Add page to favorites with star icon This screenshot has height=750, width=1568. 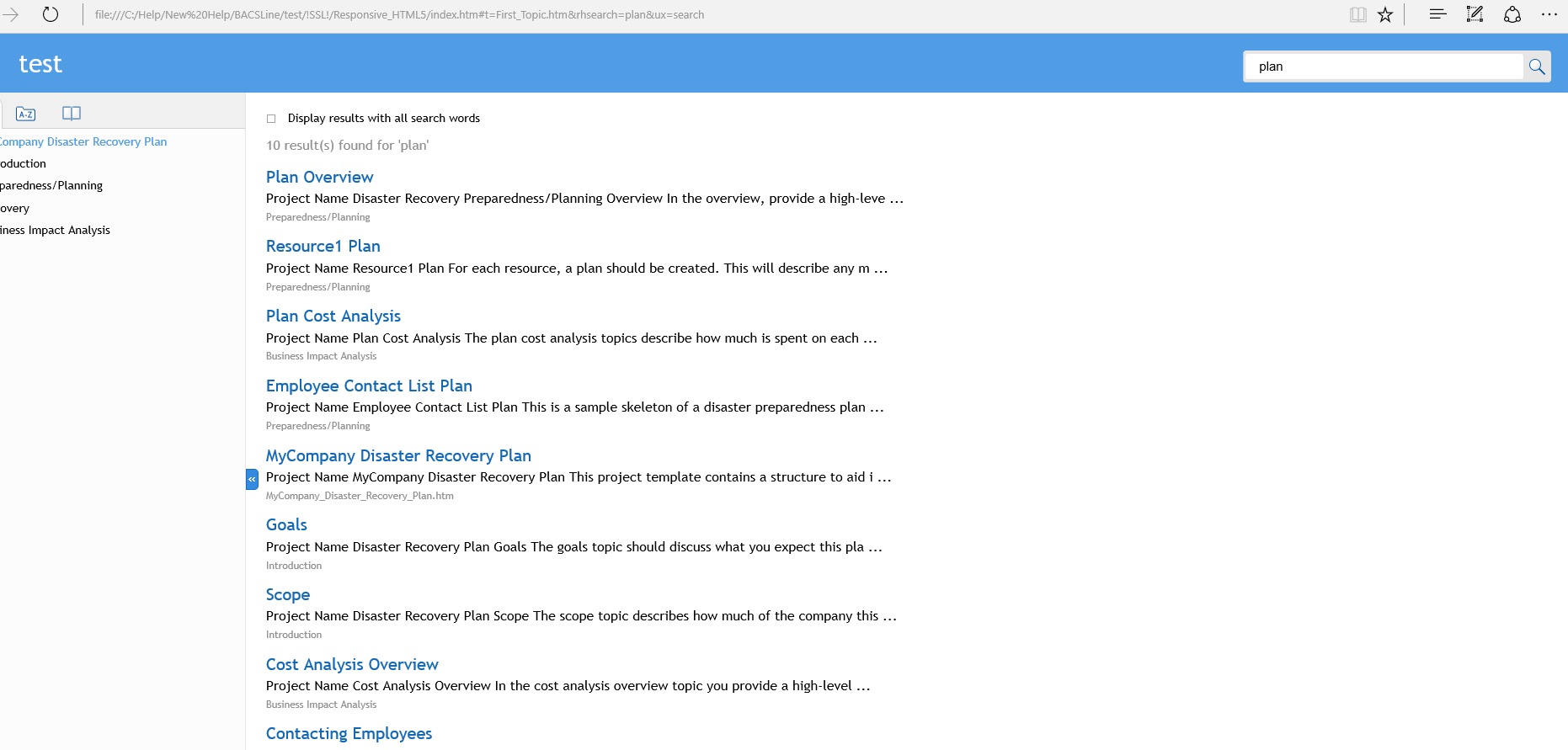click(1385, 14)
